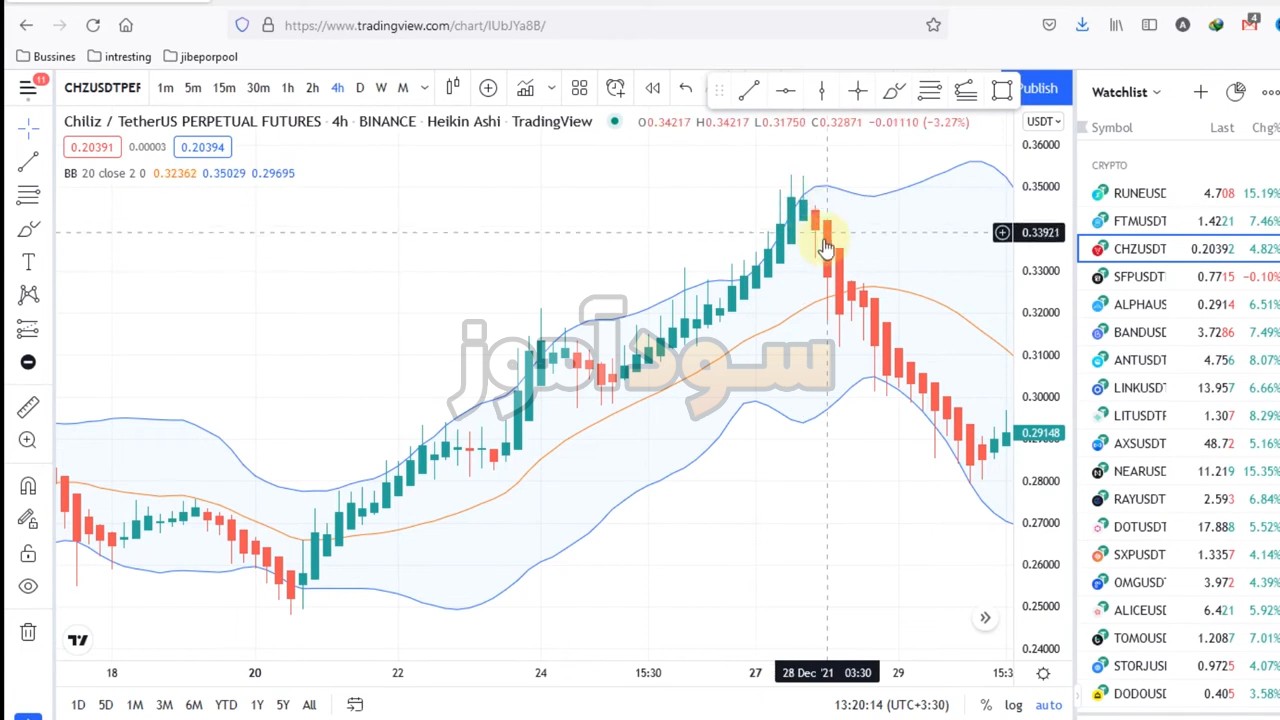
Task: Set date range to 1D
Action: [78, 705]
